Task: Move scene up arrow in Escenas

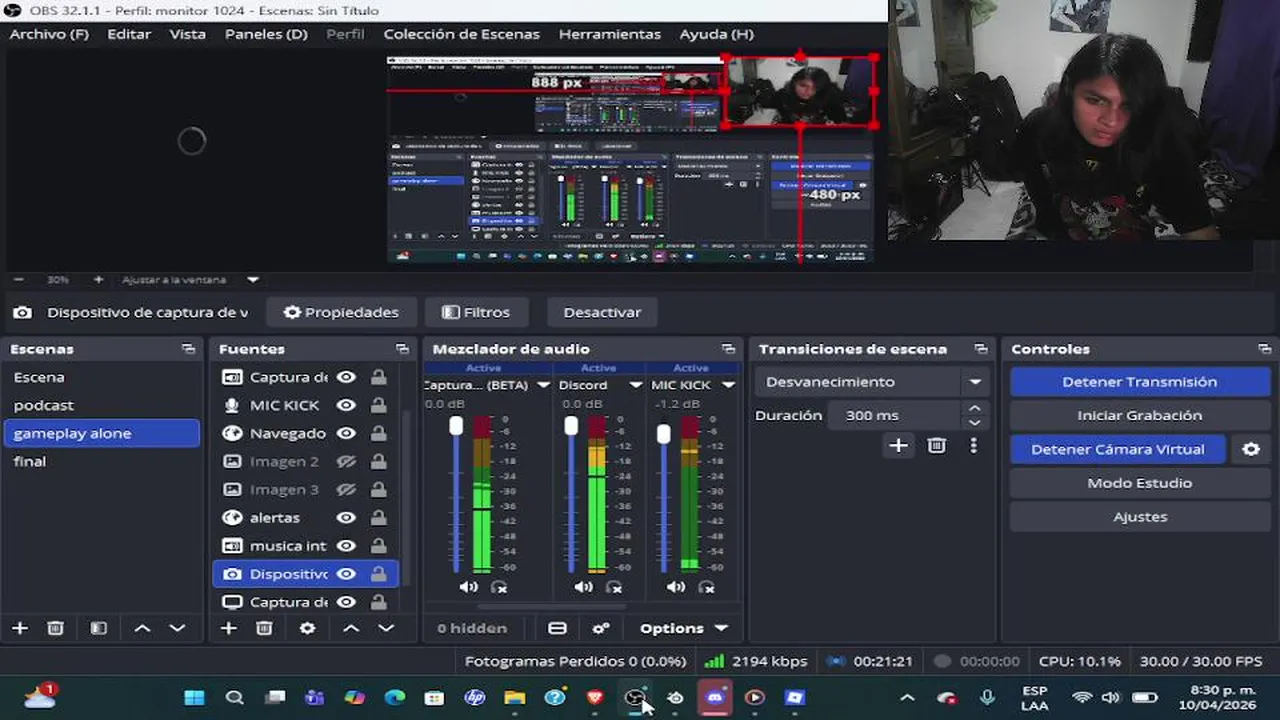Action: point(142,628)
